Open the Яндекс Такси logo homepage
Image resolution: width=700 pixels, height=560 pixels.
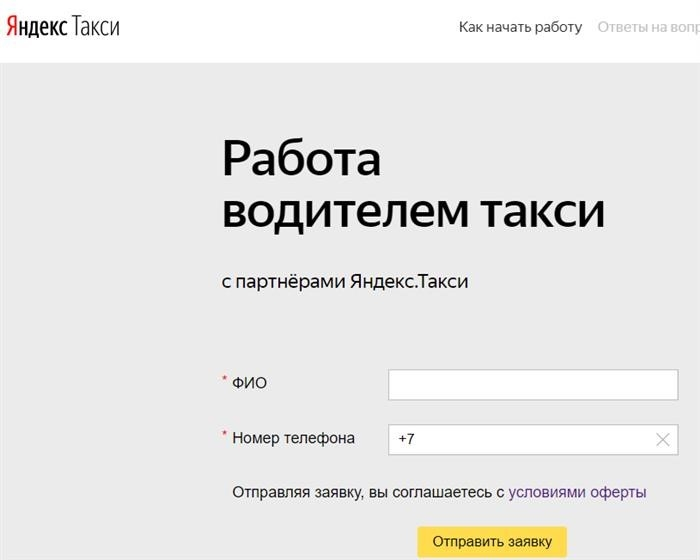63,27
